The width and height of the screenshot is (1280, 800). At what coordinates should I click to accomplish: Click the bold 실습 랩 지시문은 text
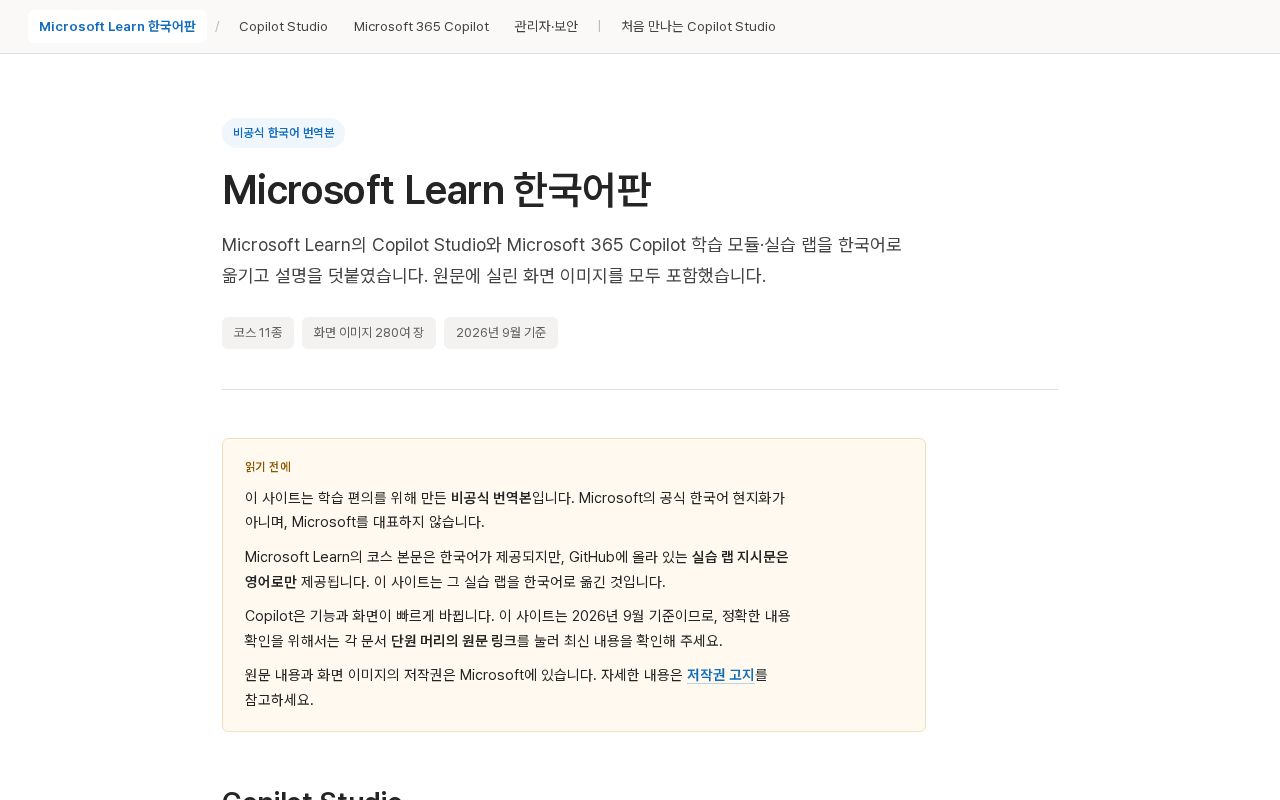(740, 557)
